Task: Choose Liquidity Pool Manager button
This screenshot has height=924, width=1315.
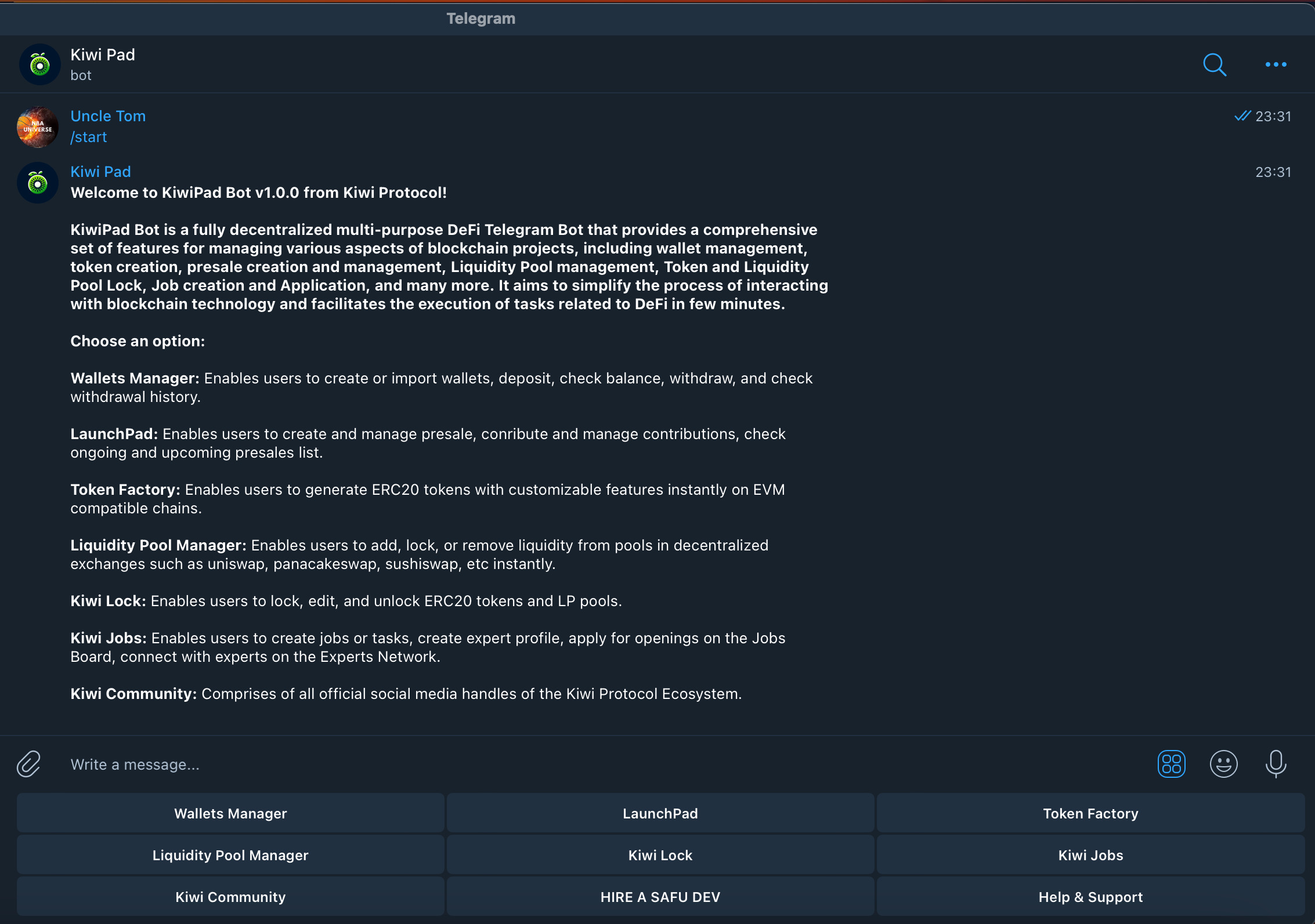Action: [x=230, y=855]
